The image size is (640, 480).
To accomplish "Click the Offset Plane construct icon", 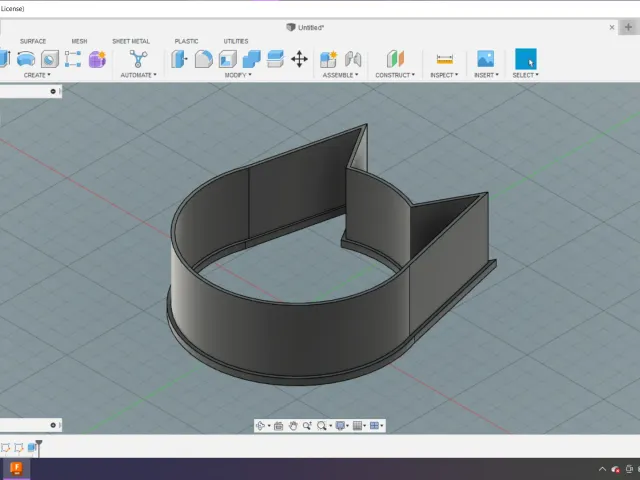I will point(395,59).
